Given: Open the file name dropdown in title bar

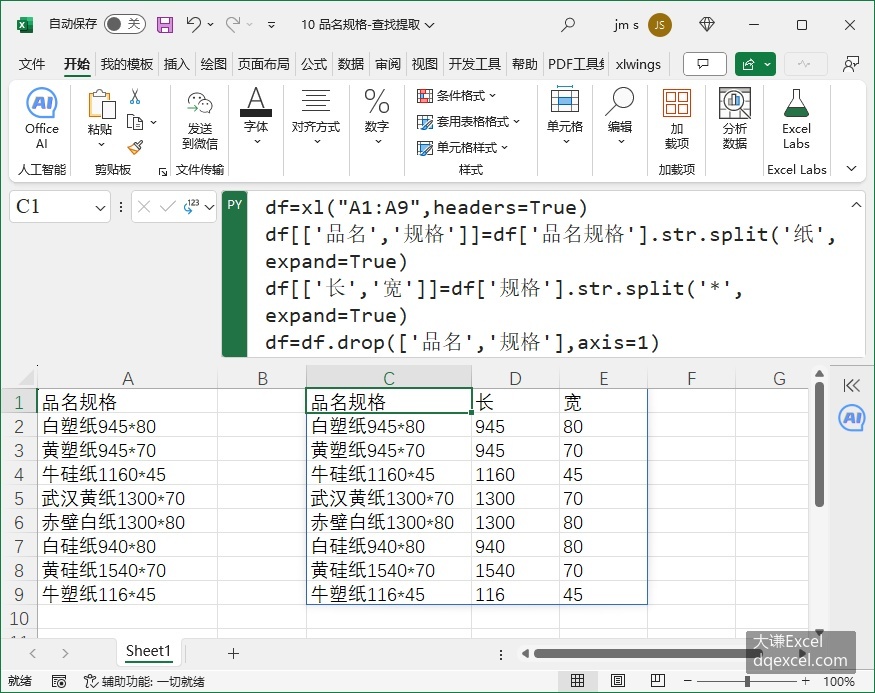Looking at the screenshot, I should point(429,25).
